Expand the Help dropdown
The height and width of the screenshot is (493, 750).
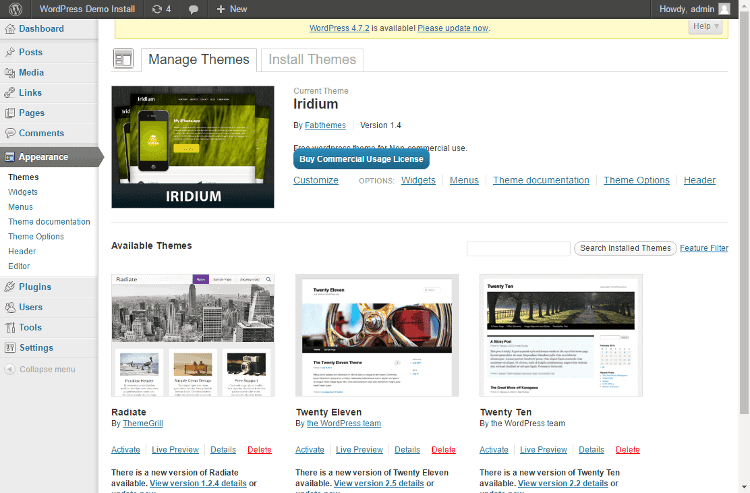(x=706, y=26)
